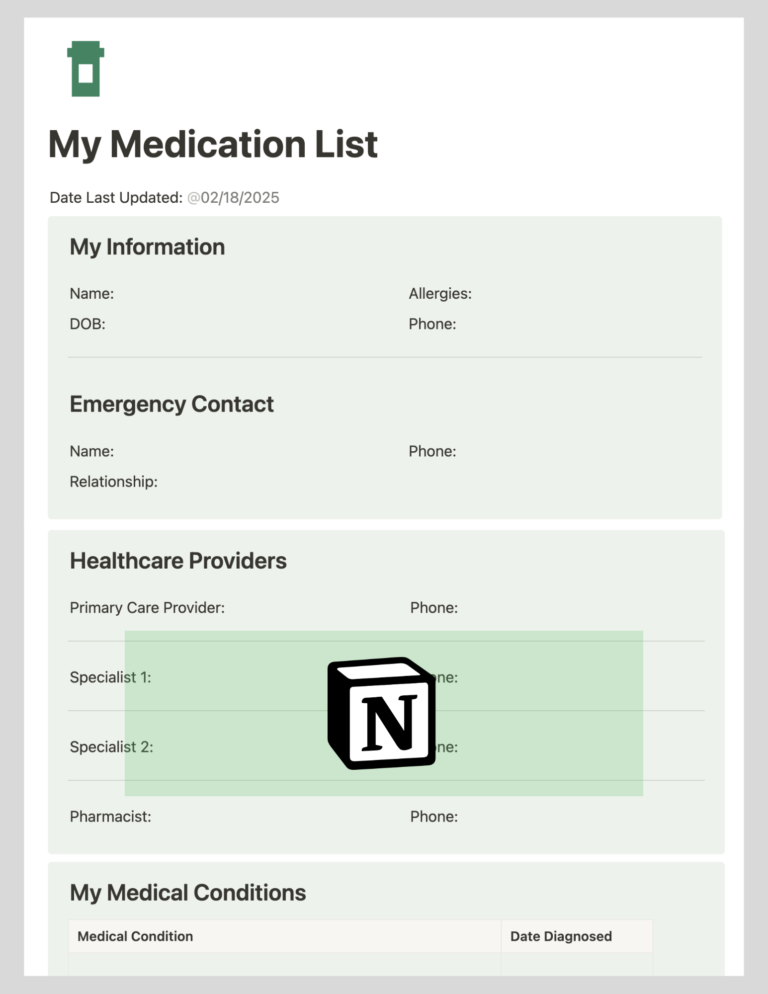Select the Emergency Contact heading

(172, 404)
